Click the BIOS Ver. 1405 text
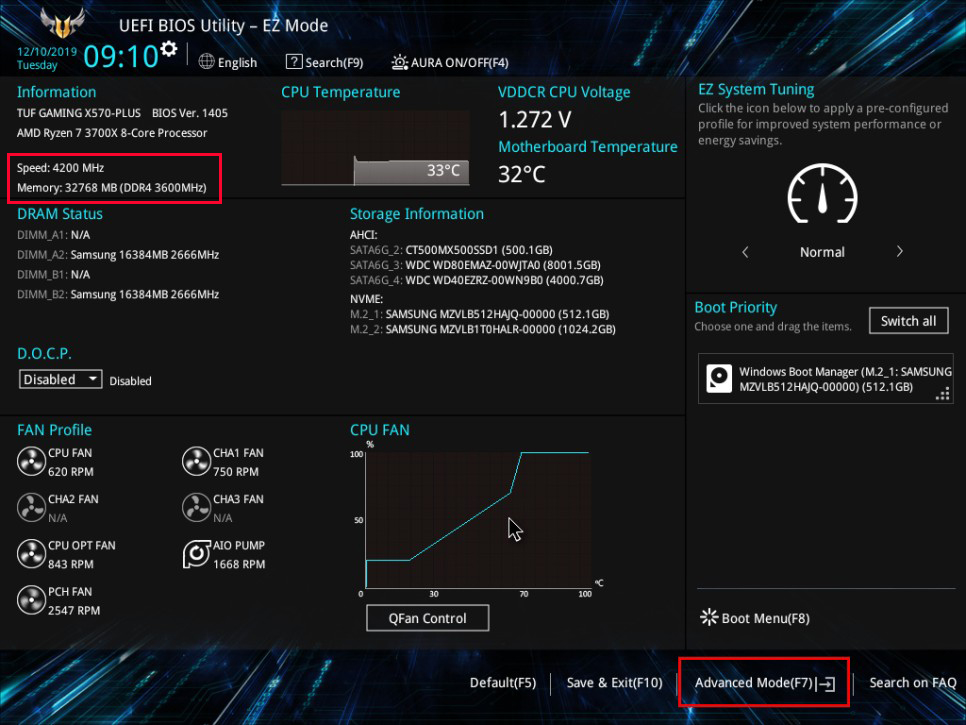 click(x=190, y=113)
